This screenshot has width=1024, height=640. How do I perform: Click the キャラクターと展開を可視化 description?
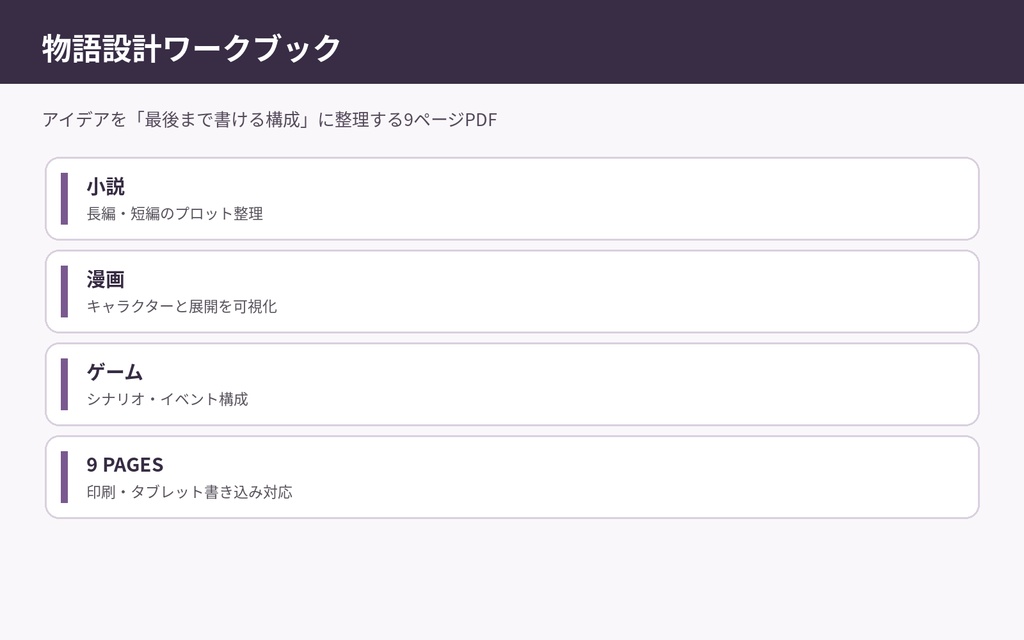(x=182, y=306)
